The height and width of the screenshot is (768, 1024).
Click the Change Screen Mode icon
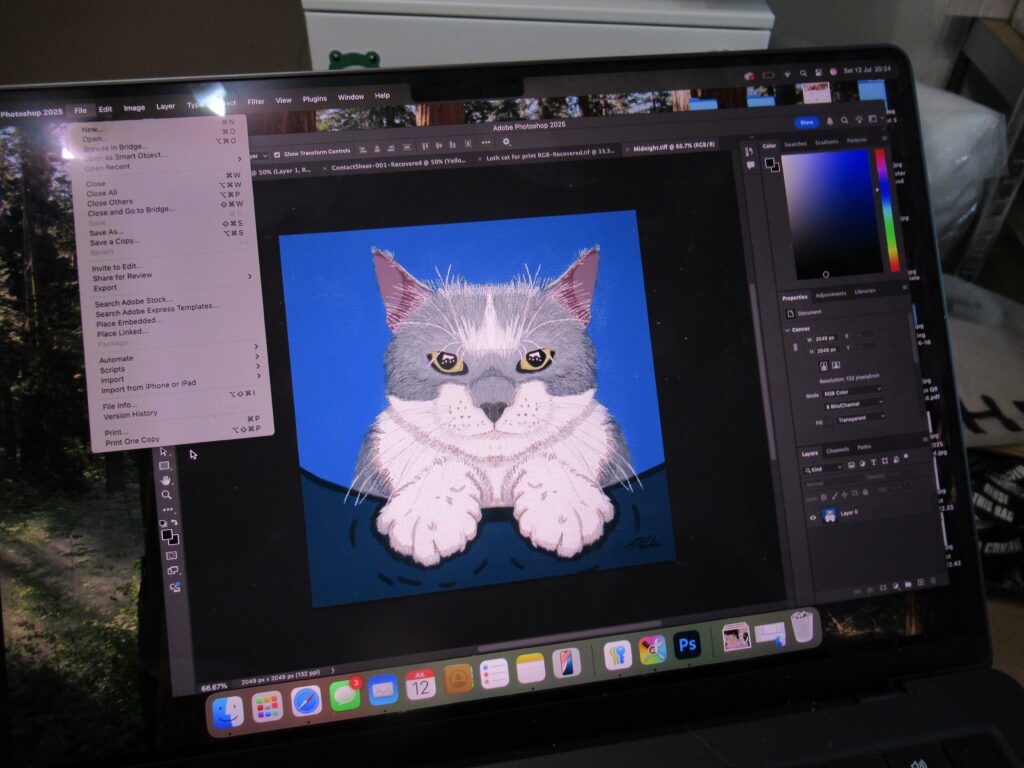172,571
